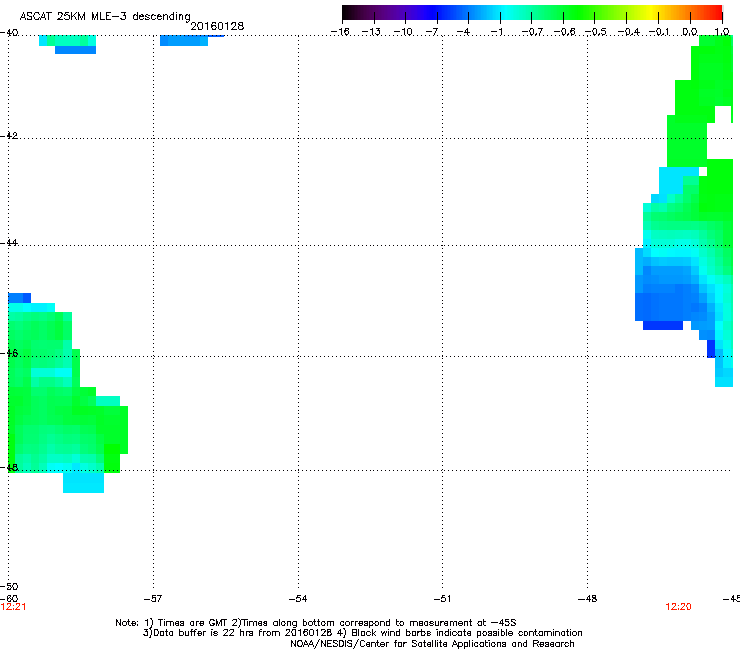Click the longitude axis label "-54"
The width and height of the screenshot is (740, 650).
[298, 599]
